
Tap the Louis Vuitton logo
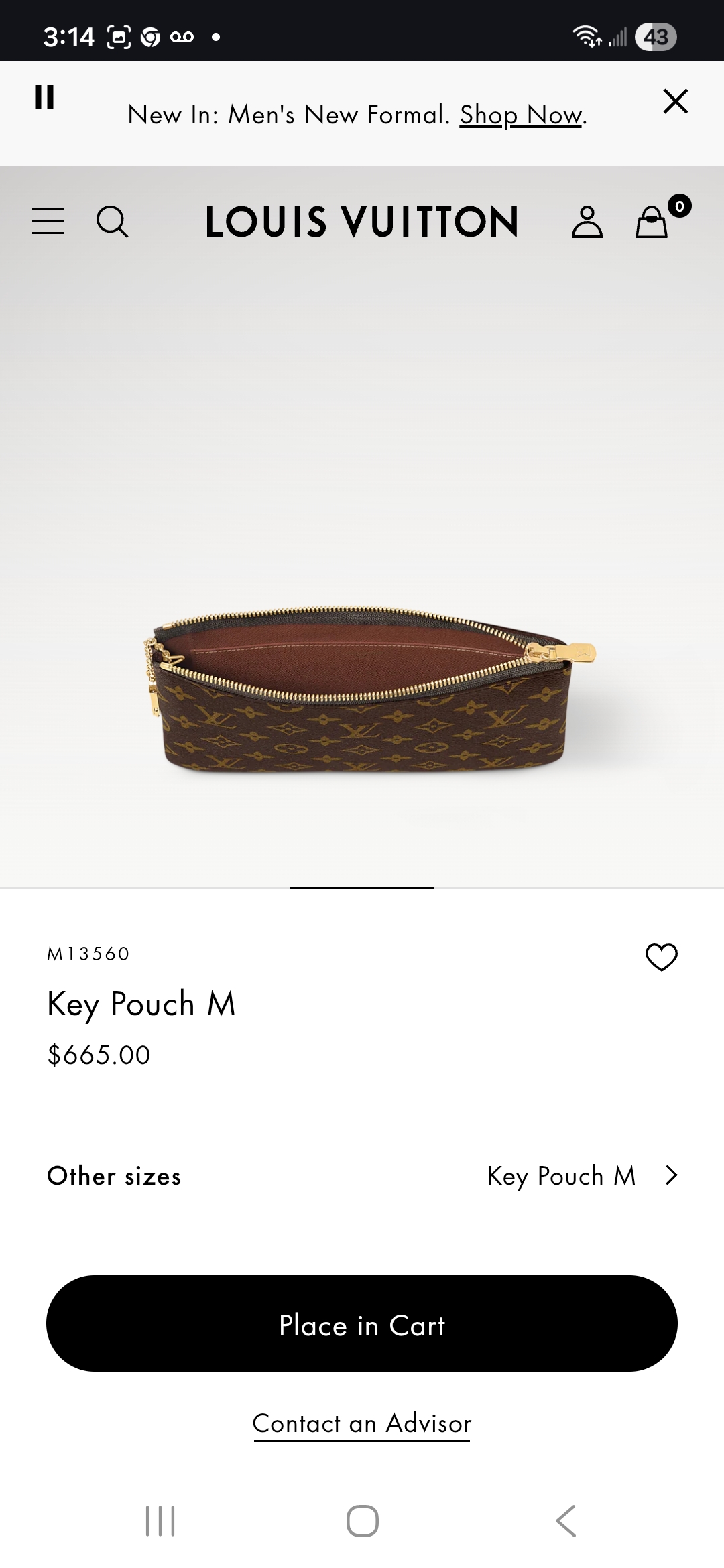(362, 222)
